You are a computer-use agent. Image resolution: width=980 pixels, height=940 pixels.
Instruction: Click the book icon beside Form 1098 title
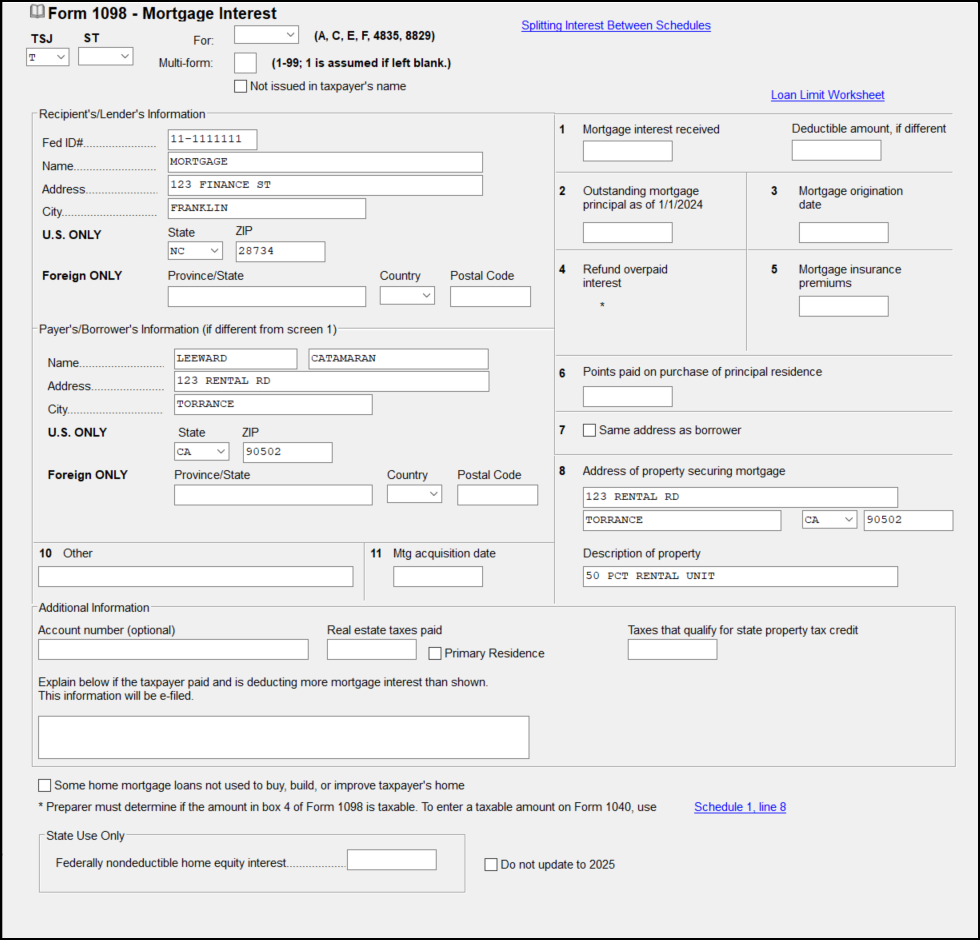click(38, 11)
